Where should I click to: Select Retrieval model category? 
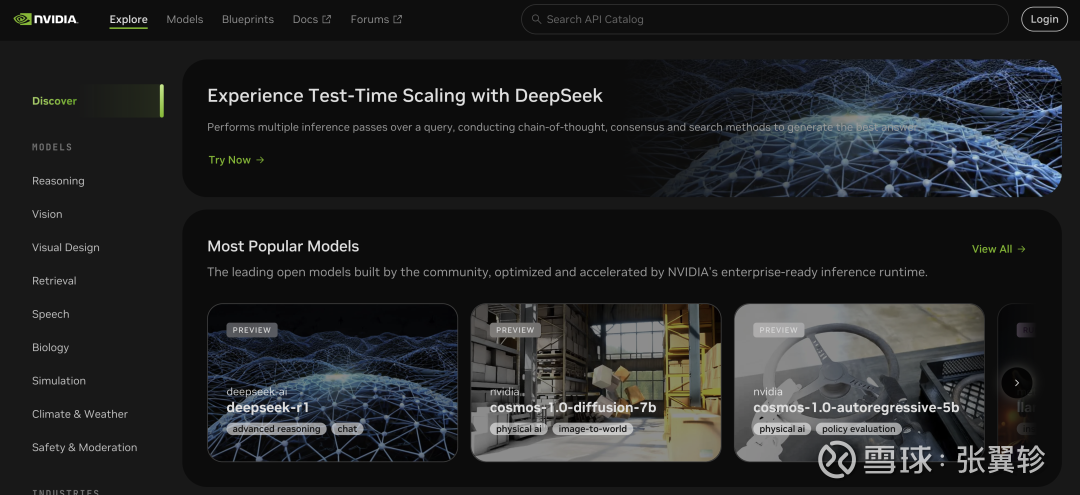tap(54, 281)
